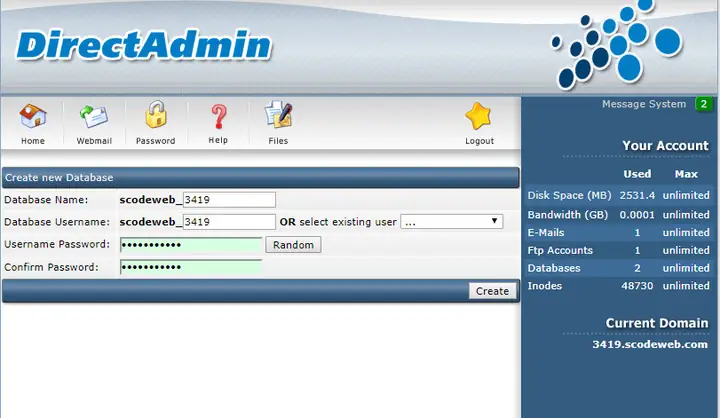720x418 pixels.
Task: Select the Bandwidth (GB) row label
Action: [568, 215]
